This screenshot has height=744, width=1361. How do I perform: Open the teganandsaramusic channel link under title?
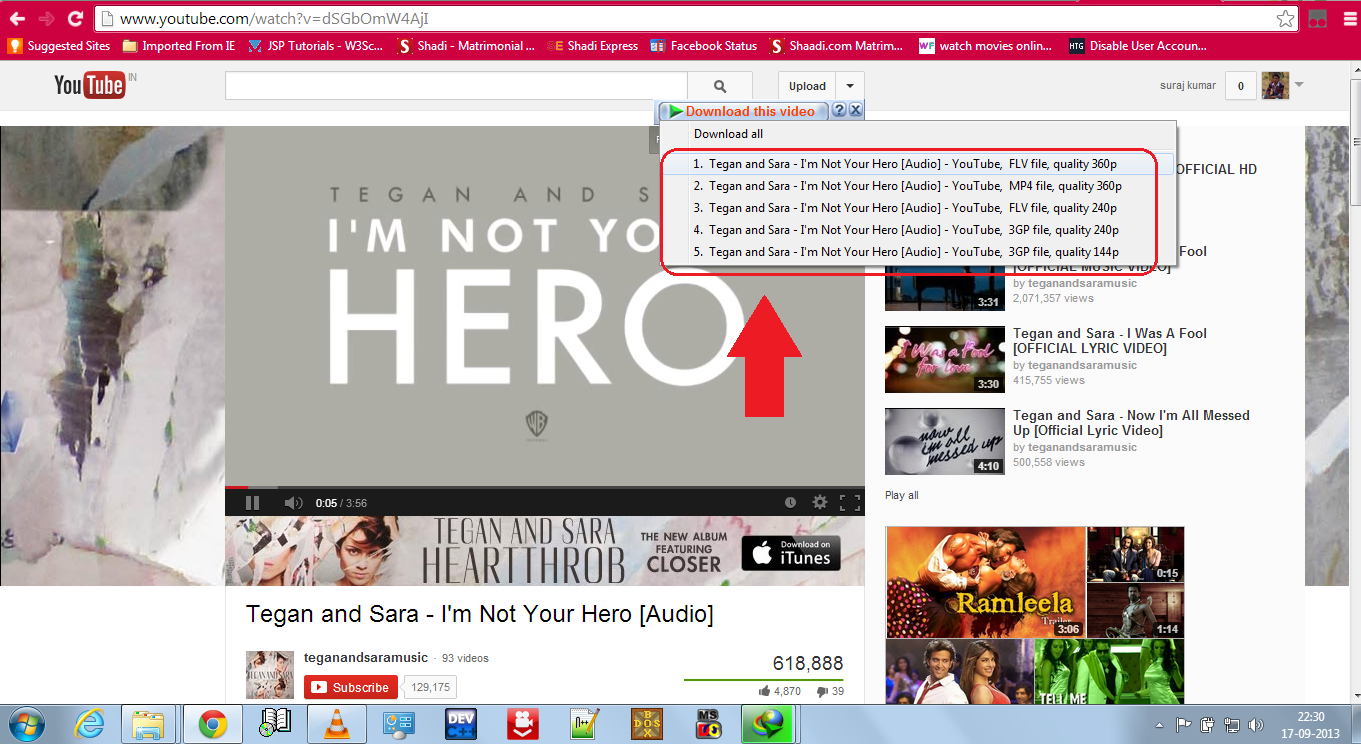(366, 657)
